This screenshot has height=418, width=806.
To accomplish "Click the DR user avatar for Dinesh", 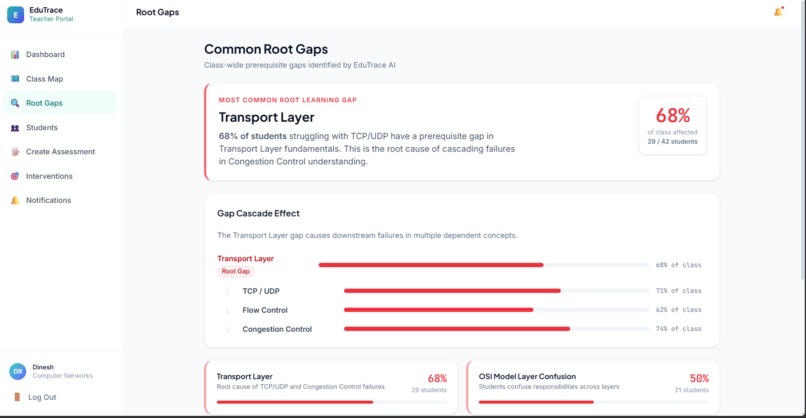I will click(17, 371).
